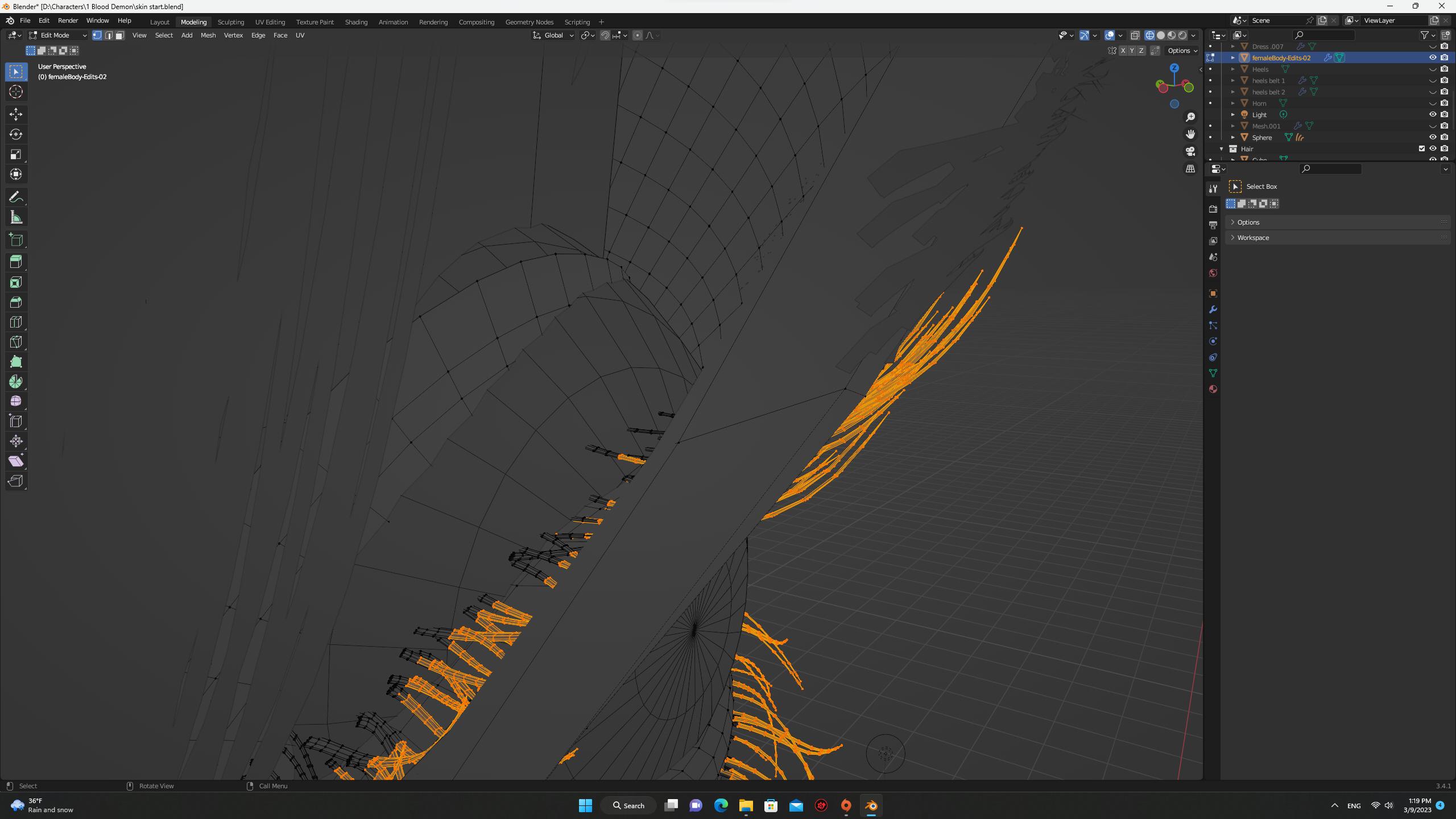Open viewport Options dropdown

point(1182,51)
